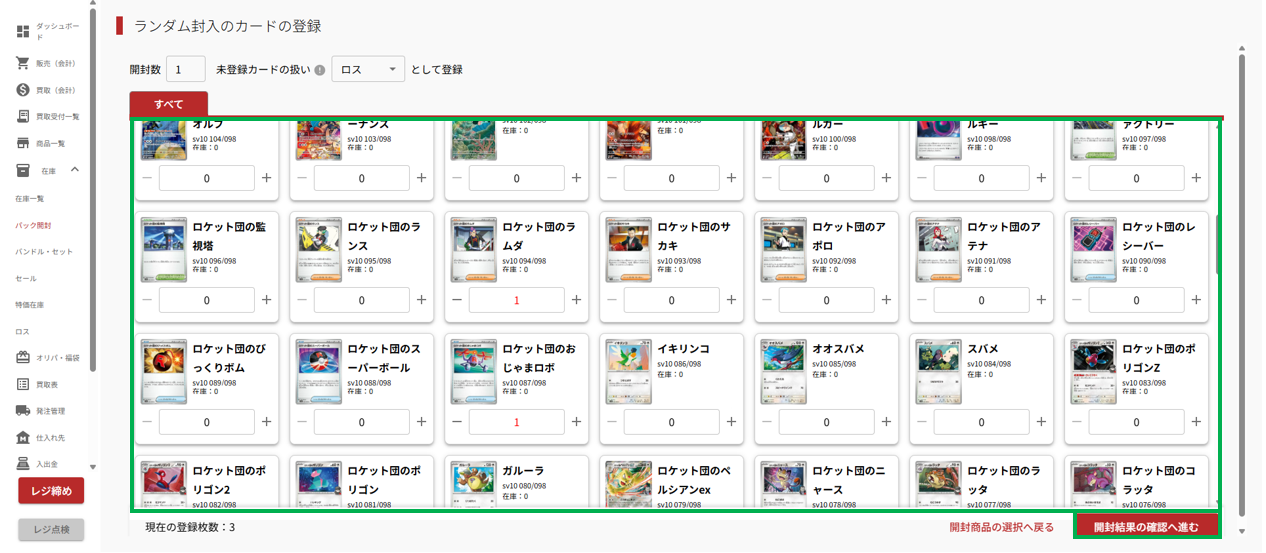Click the supplier building icon (仕入れ先)
Viewport: 1266px width, 553px height.
[23, 438]
